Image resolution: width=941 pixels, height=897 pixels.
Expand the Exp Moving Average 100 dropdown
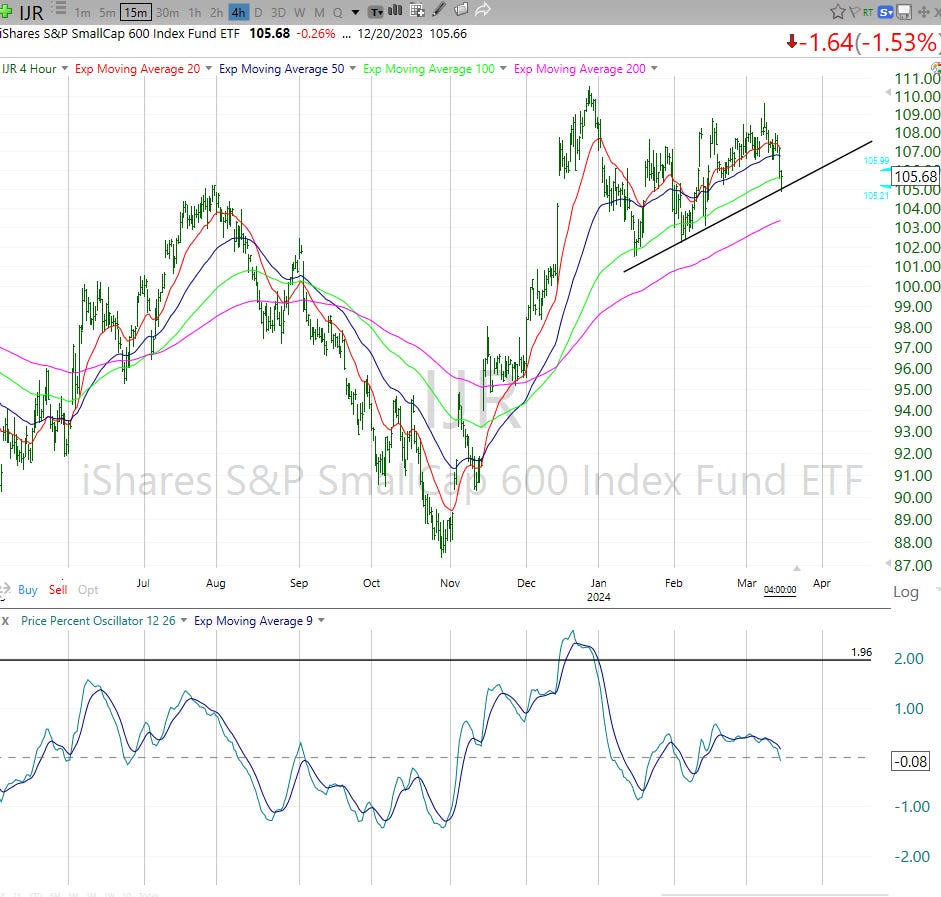pyautogui.click(x=503, y=68)
